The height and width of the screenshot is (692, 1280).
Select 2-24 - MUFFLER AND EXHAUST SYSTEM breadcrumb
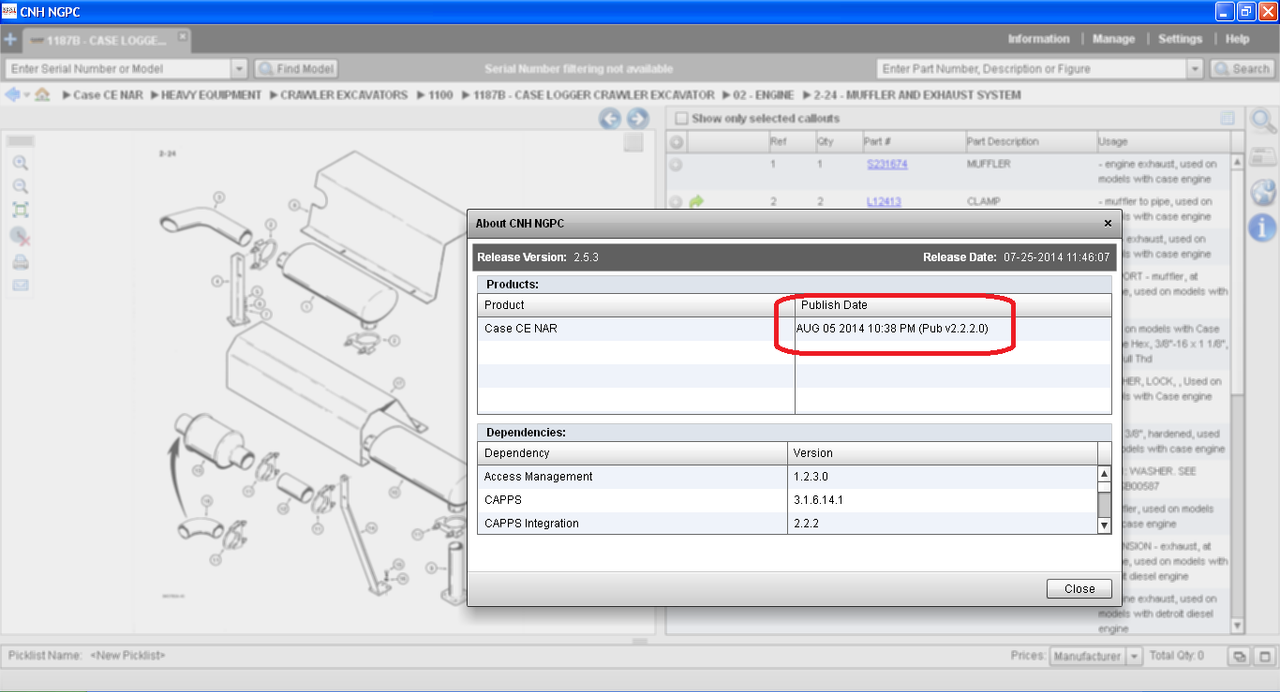[x=917, y=95]
